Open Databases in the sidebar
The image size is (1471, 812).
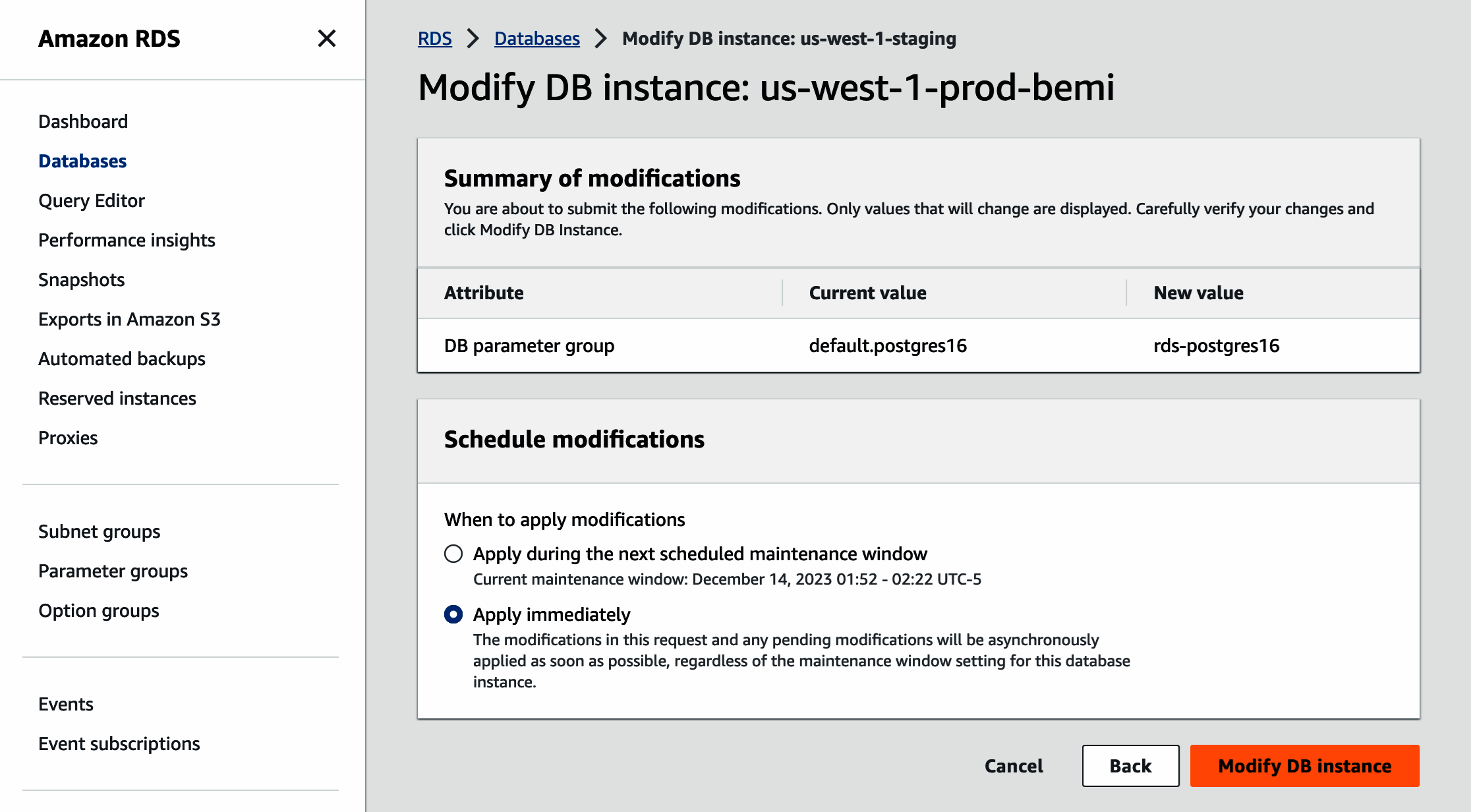tap(82, 161)
